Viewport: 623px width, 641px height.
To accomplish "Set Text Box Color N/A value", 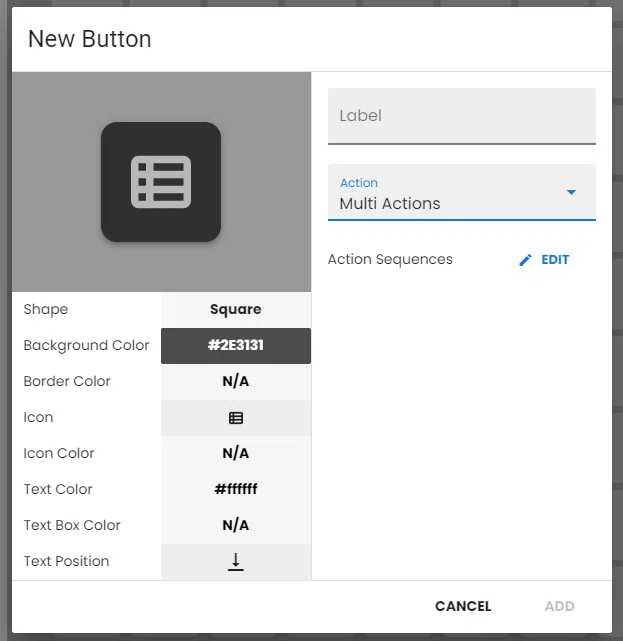I will pos(236,525).
